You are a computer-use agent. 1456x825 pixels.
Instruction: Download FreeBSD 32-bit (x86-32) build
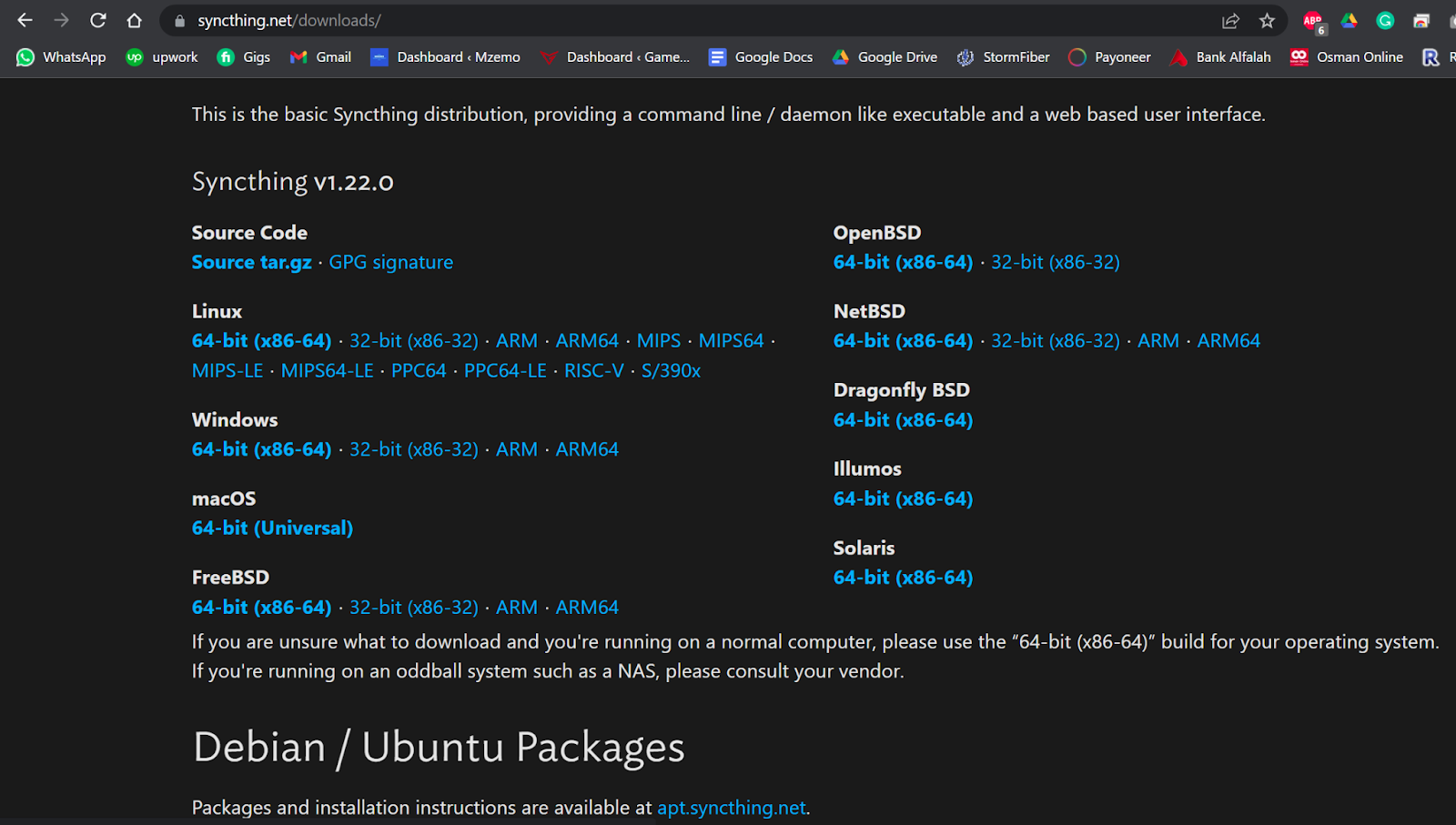point(414,608)
